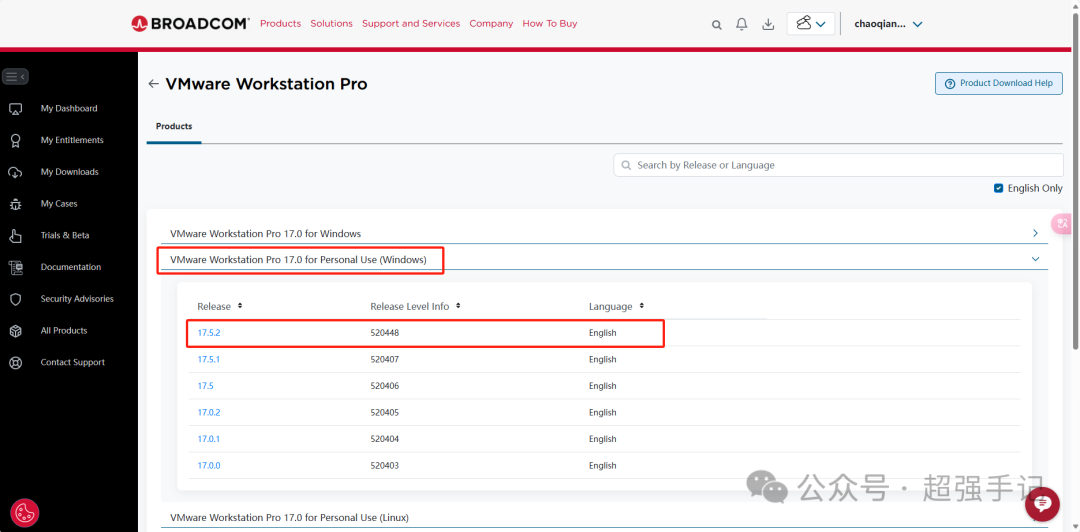Click the My Entitlements ribbon icon
Image resolution: width=1080 pixels, height=532 pixels.
pos(15,141)
